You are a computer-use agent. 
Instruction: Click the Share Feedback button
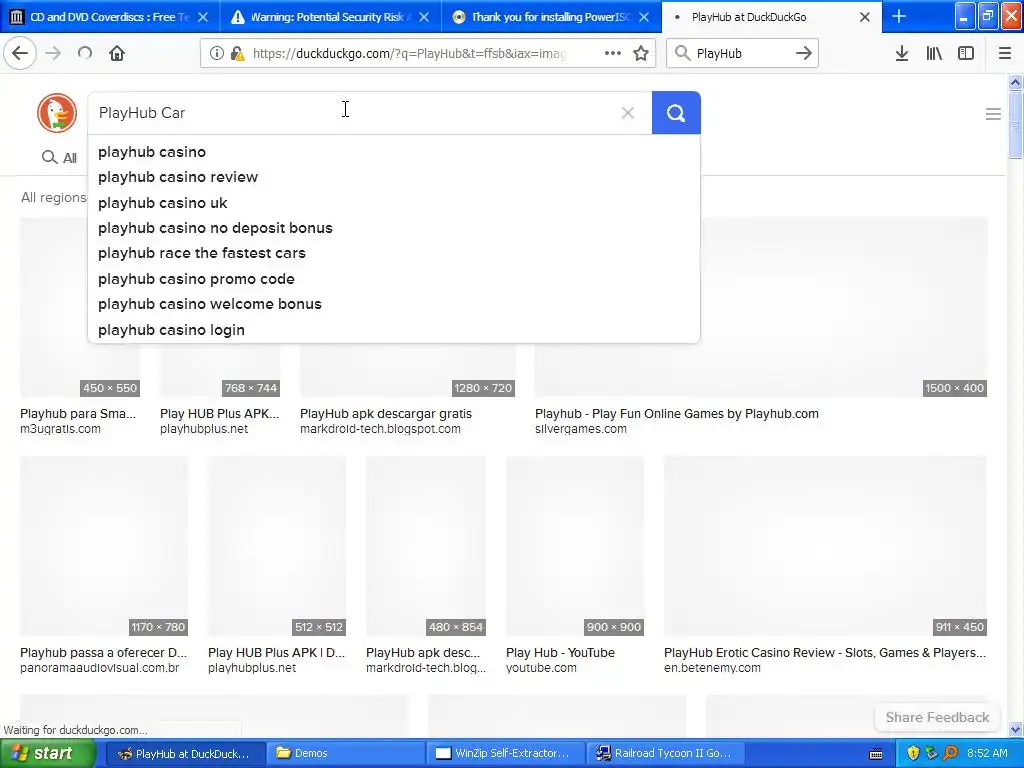pyautogui.click(x=937, y=717)
